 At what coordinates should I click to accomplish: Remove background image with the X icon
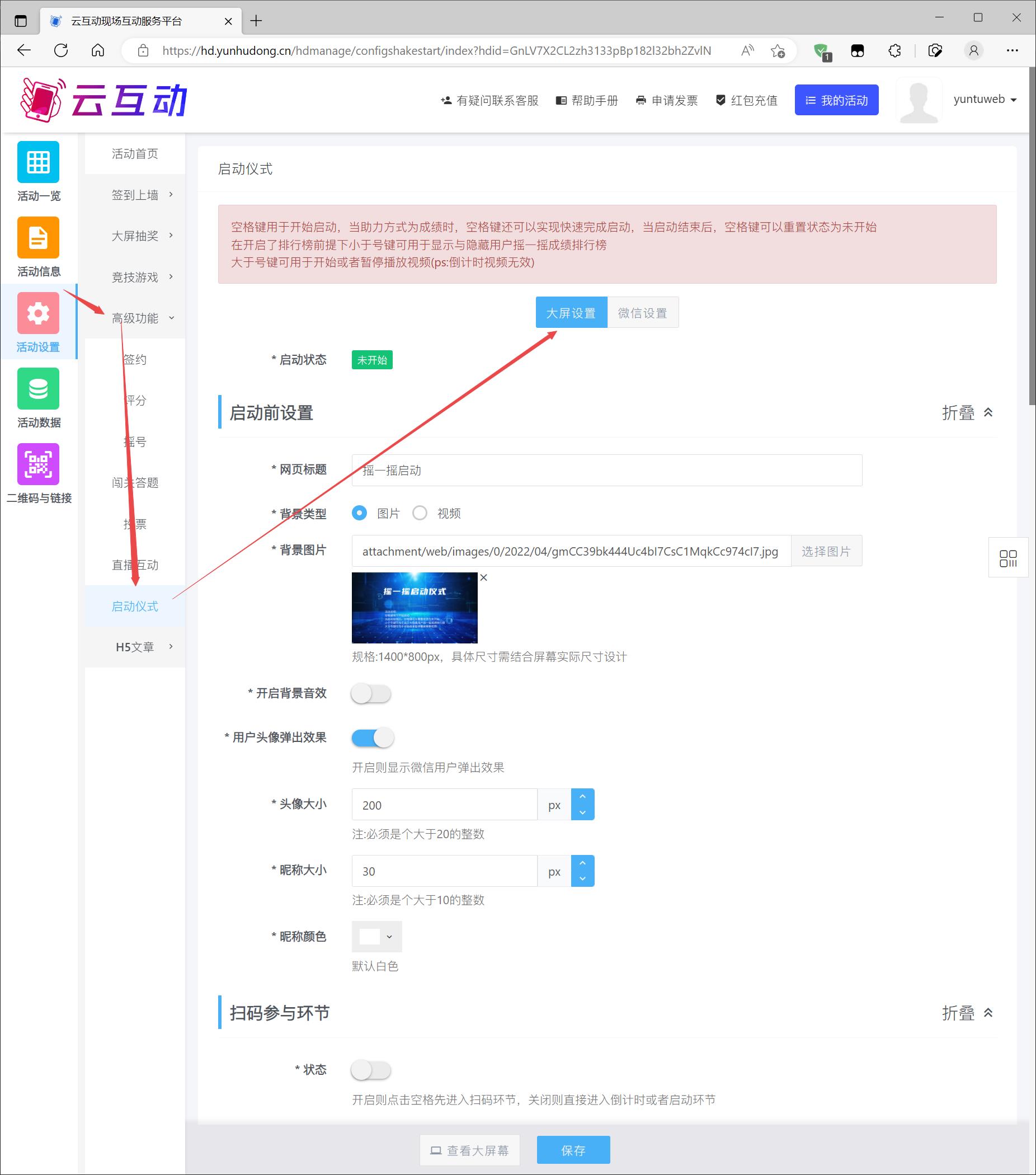[484, 578]
